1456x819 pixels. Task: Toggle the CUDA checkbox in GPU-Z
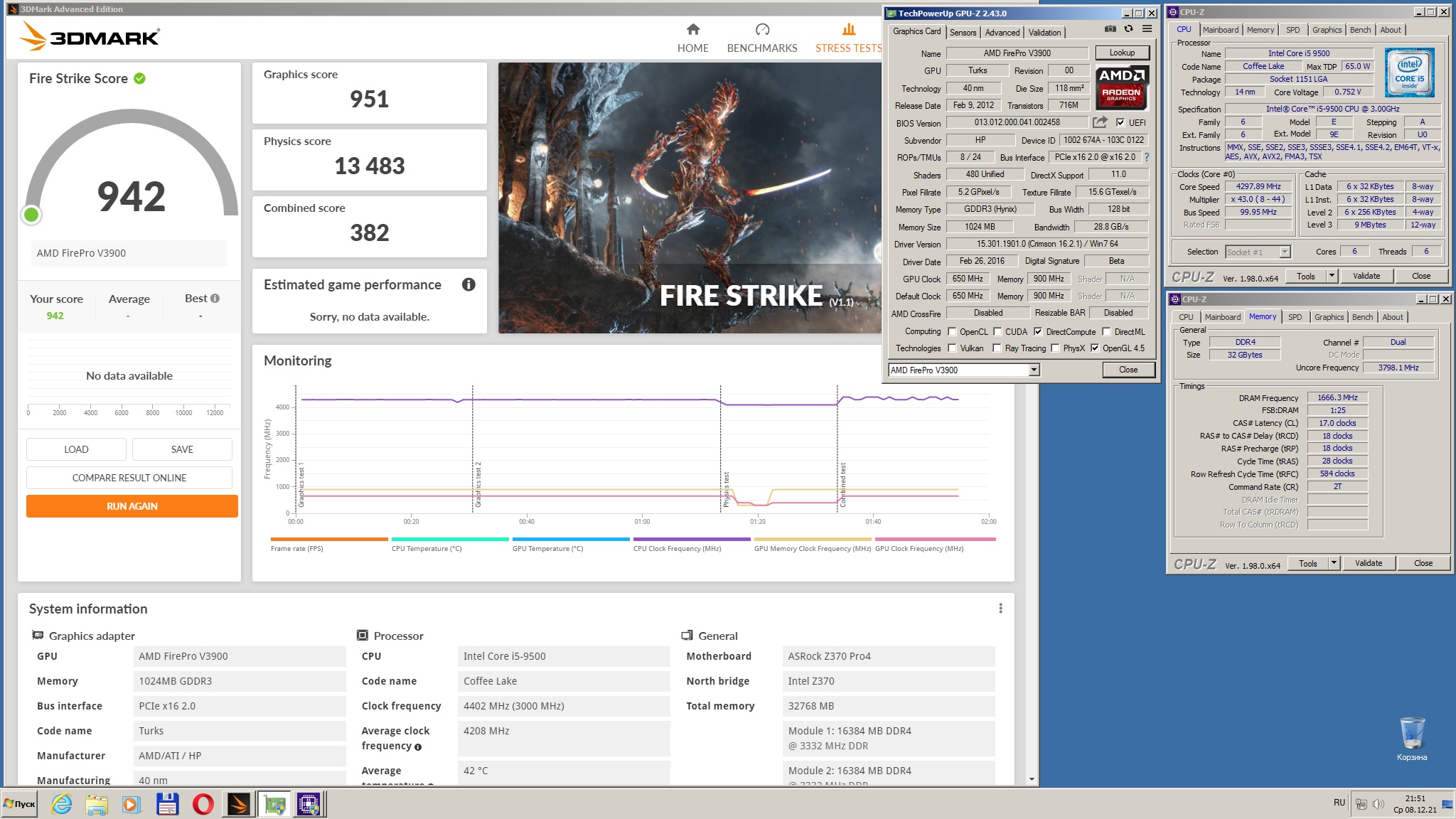tap(997, 331)
